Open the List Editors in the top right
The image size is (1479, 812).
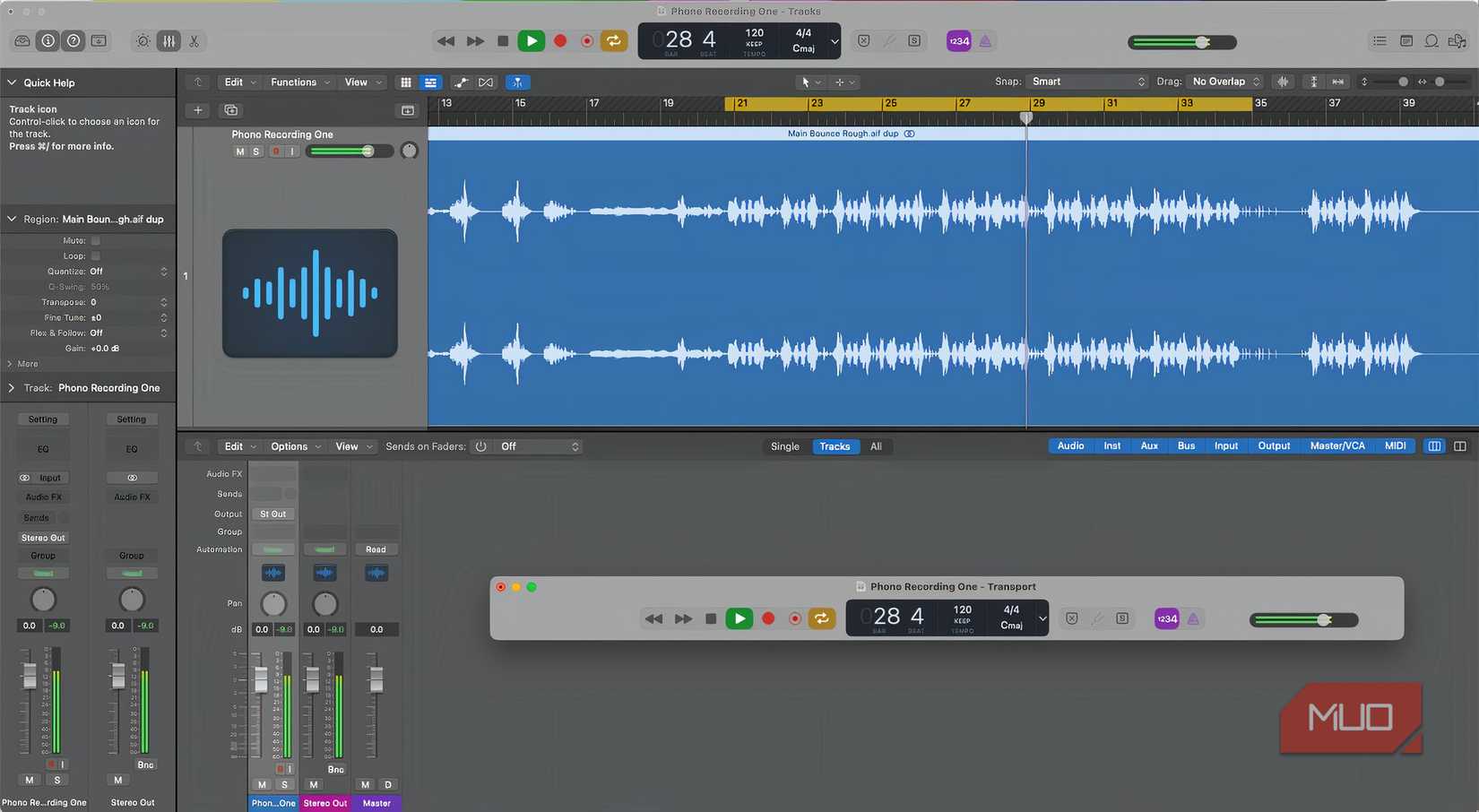click(x=1379, y=40)
